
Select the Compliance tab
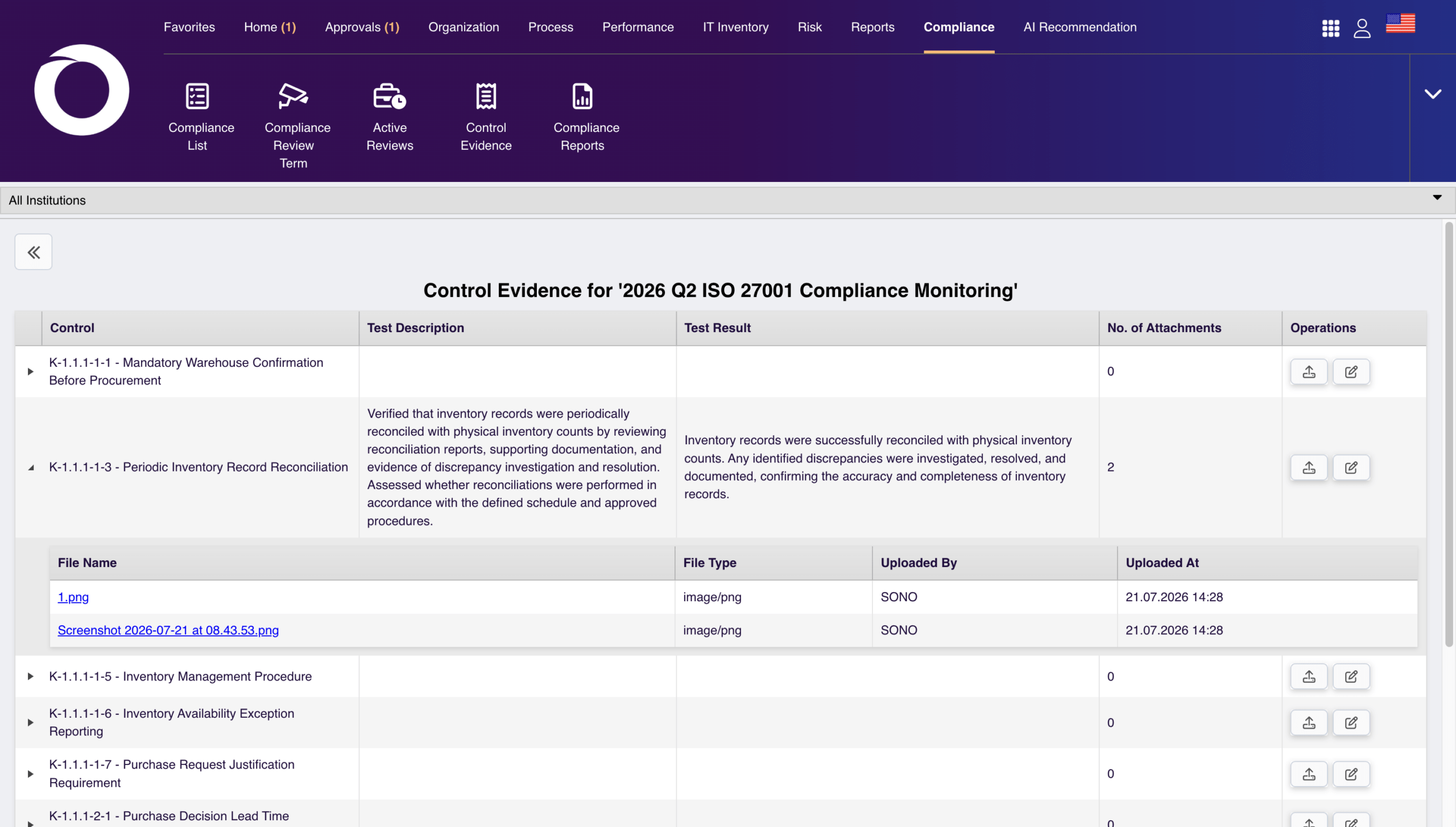(x=959, y=27)
